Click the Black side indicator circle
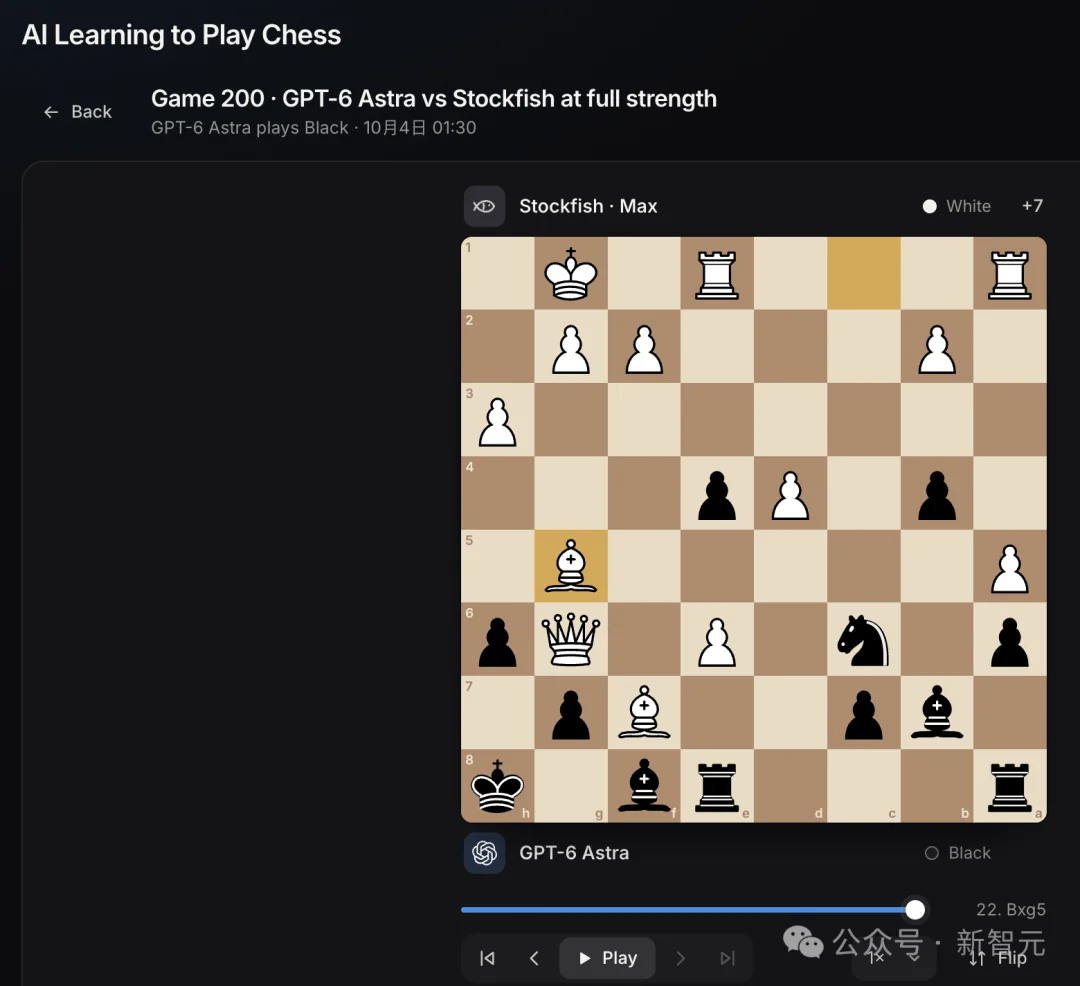Viewport: 1080px width, 986px height. pyautogui.click(x=931, y=853)
